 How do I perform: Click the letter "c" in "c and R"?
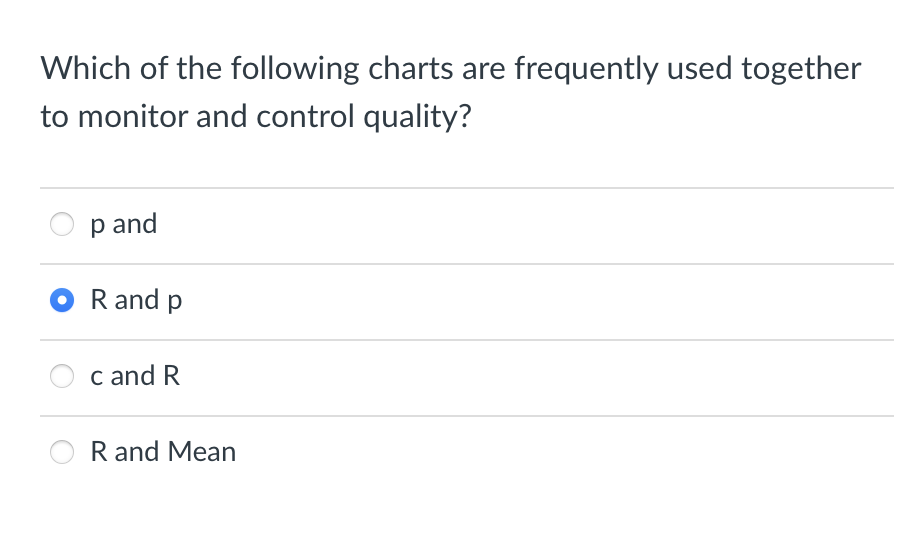[x=96, y=377]
